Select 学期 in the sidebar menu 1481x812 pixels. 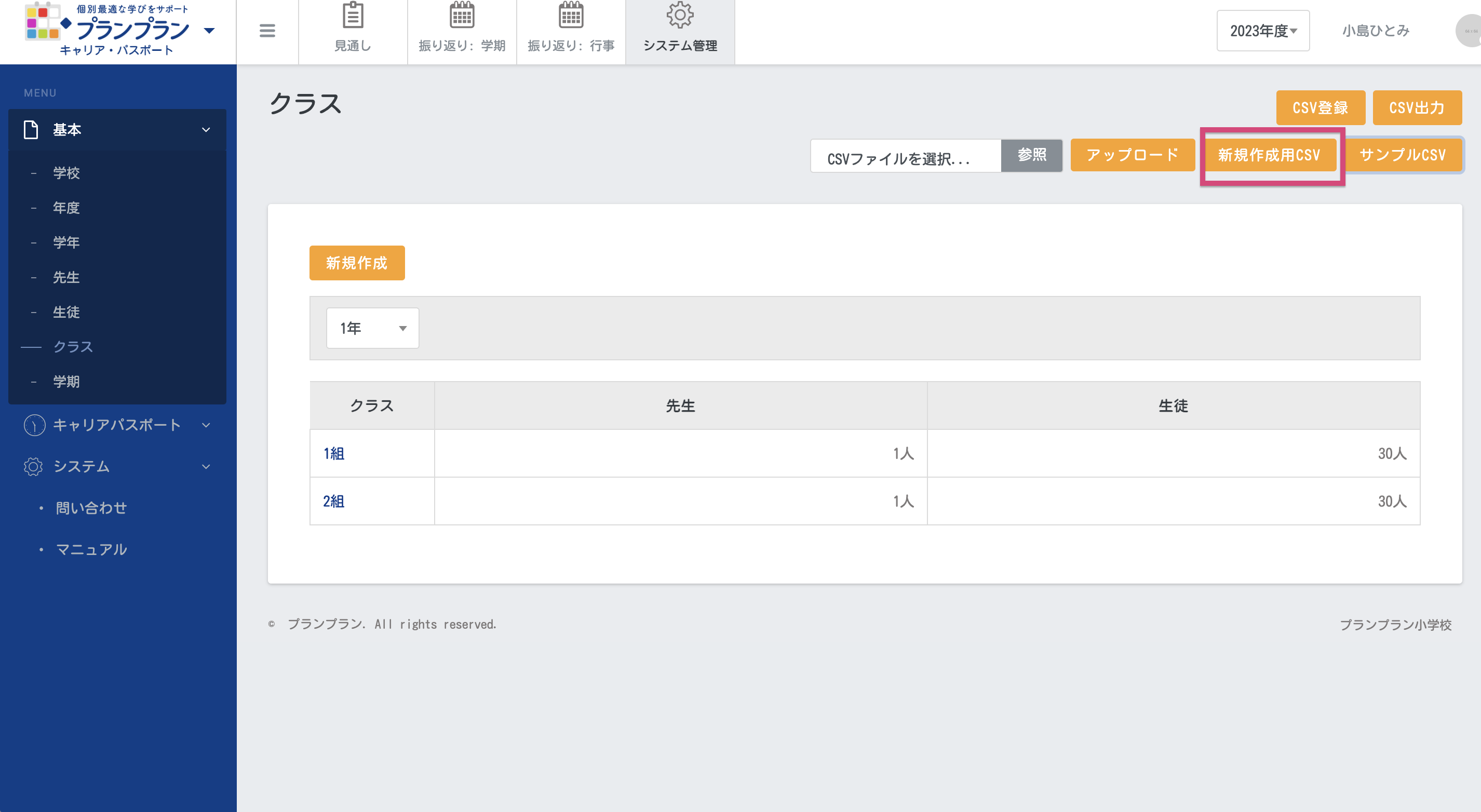(x=66, y=382)
